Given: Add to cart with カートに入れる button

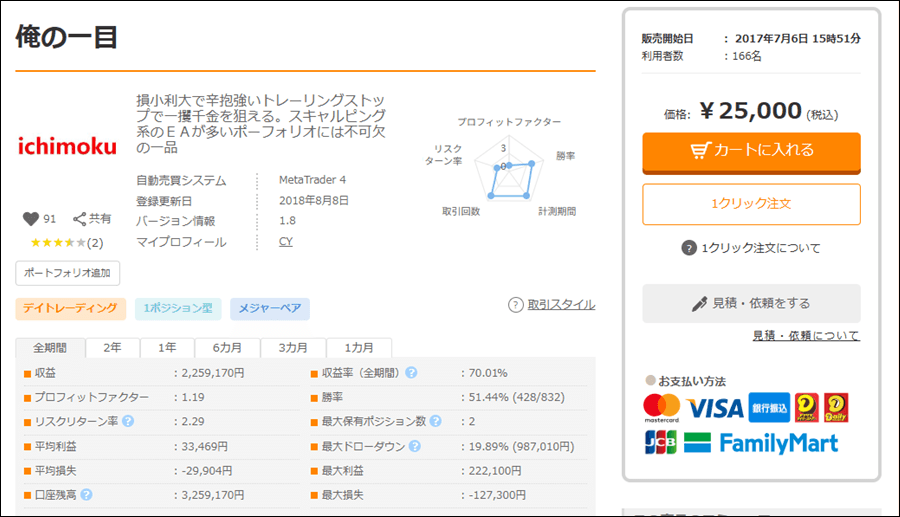Looking at the screenshot, I should [751, 151].
